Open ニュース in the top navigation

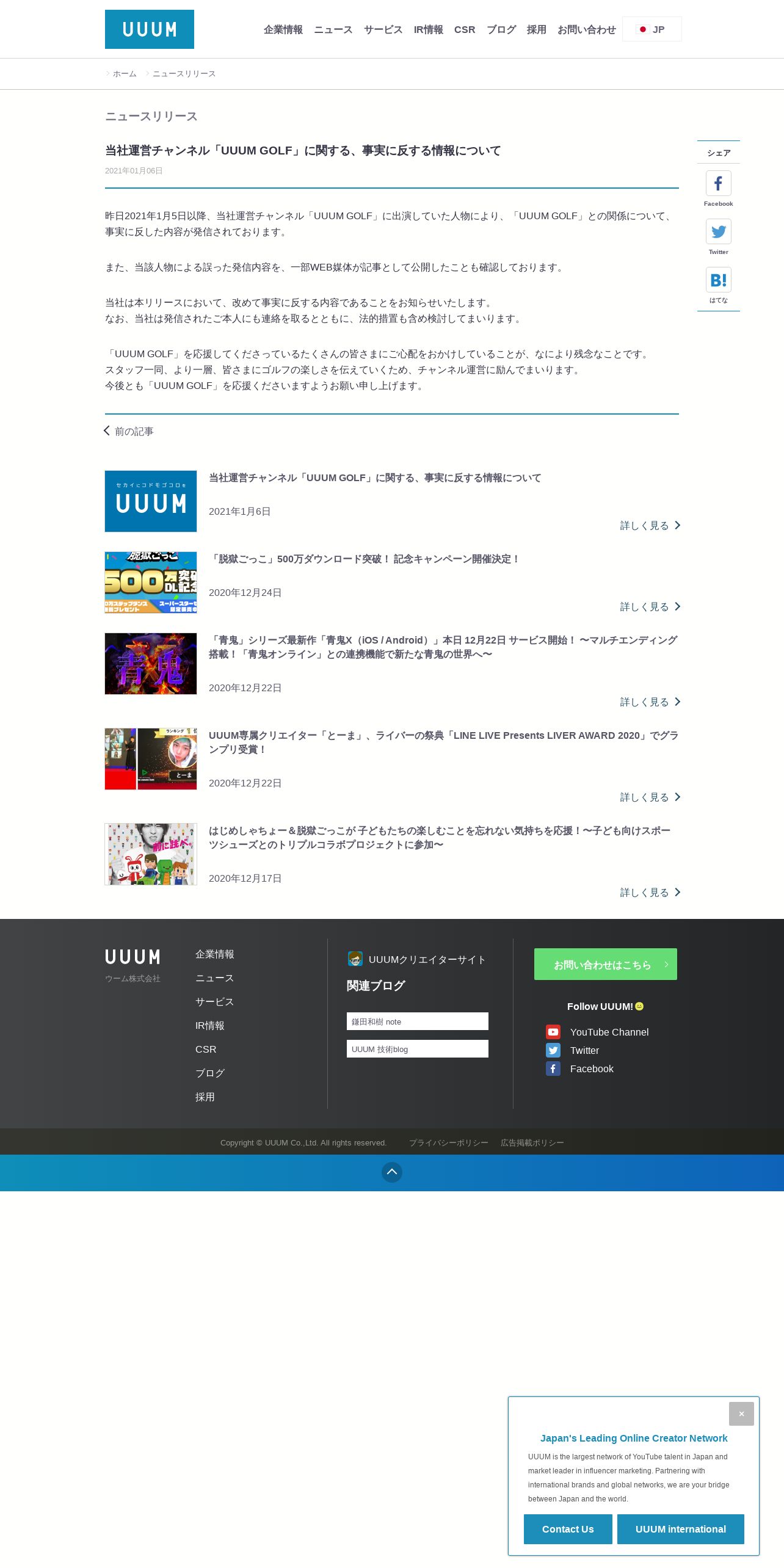[333, 29]
